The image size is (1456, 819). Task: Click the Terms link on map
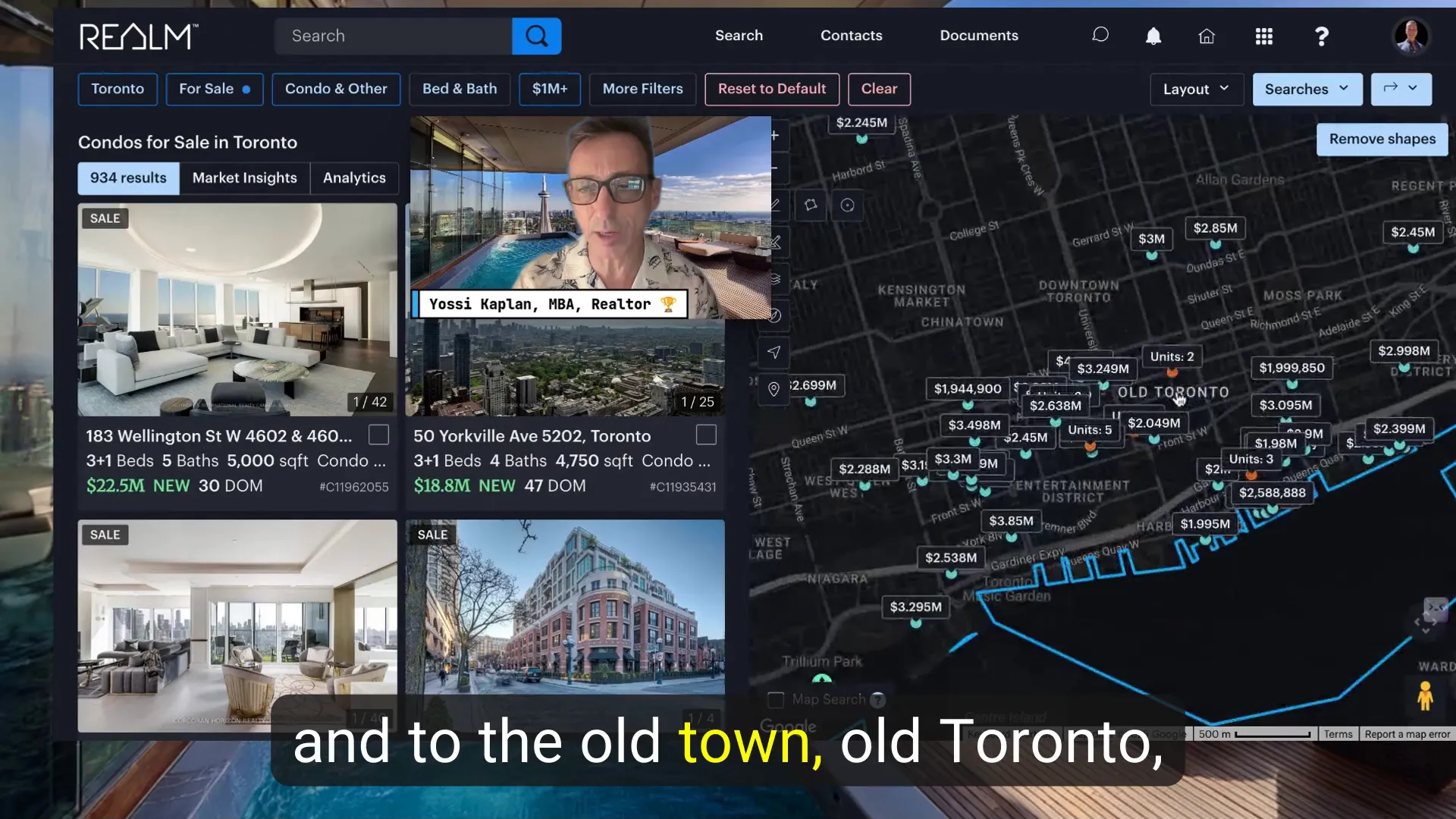point(1338,734)
